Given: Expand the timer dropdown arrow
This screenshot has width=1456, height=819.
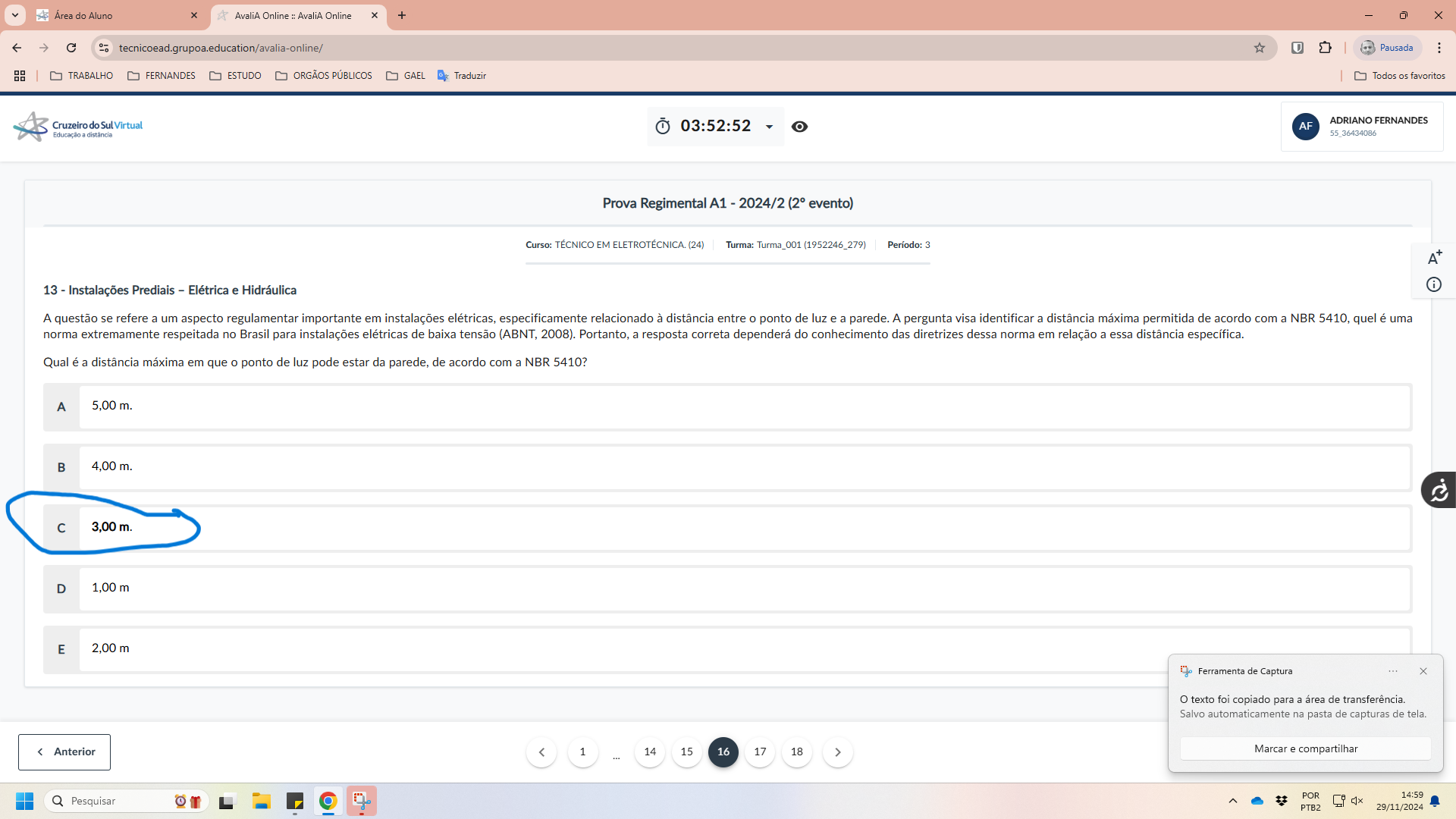Looking at the screenshot, I should (x=769, y=127).
